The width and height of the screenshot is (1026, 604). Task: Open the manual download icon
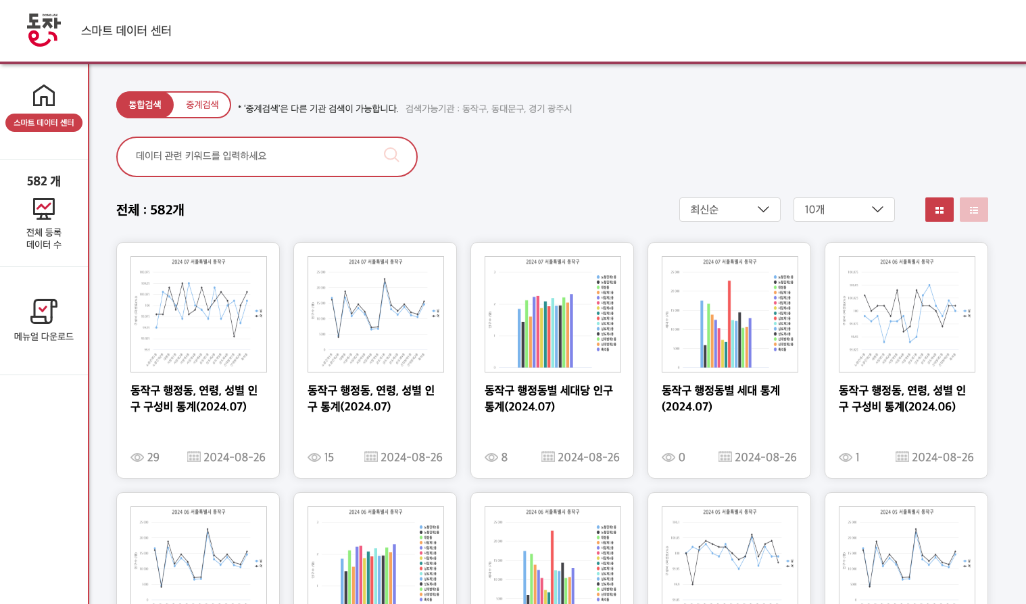44,312
